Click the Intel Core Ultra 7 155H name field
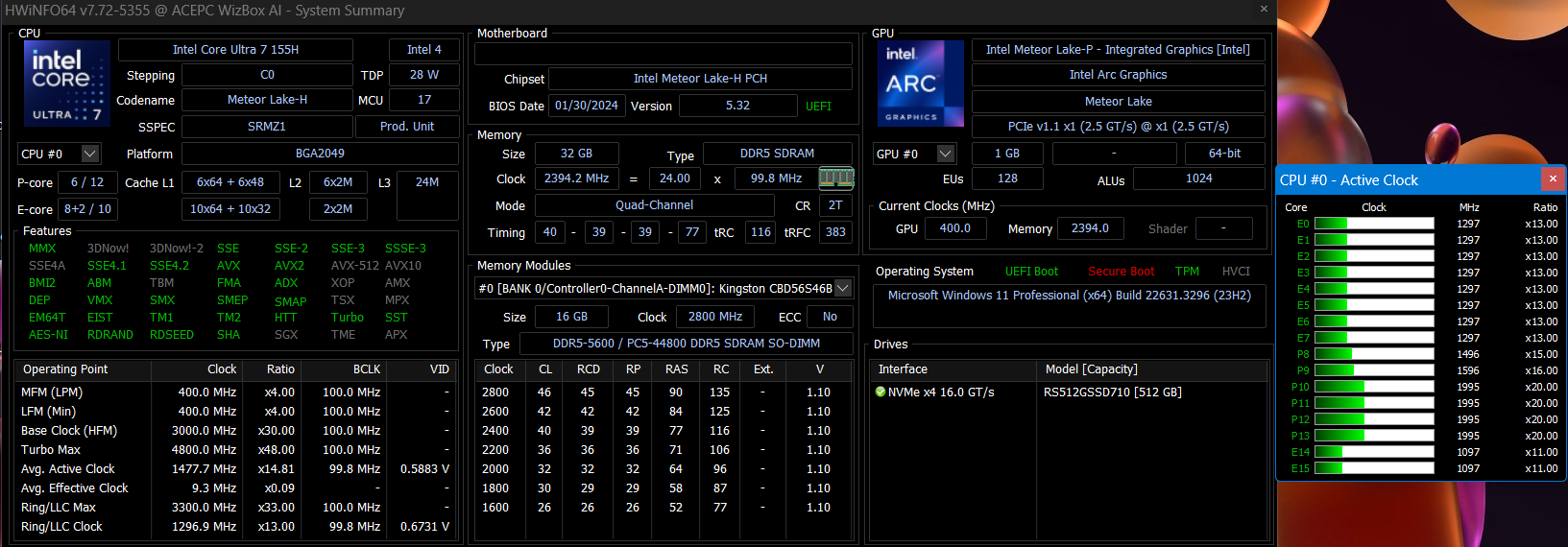1568x547 pixels. [x=235, y=50]
